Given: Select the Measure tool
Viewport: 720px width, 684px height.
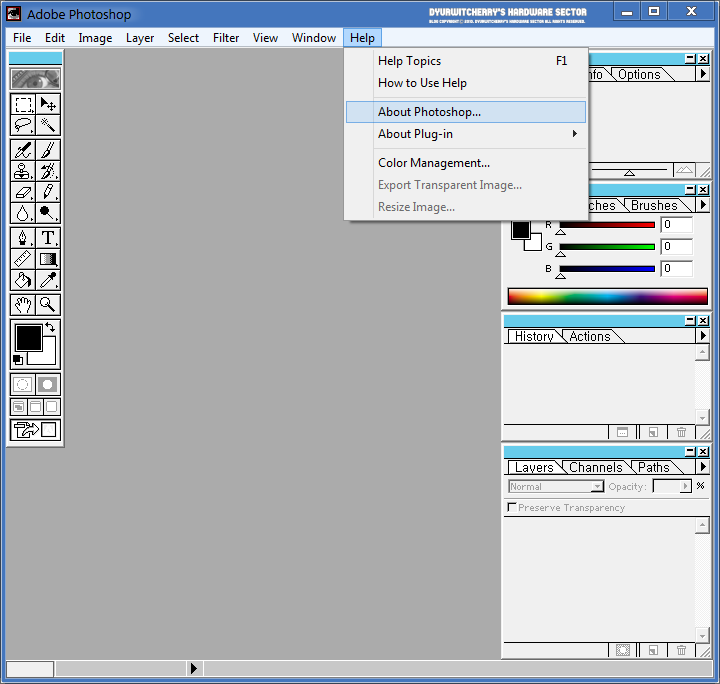Looking at the screenshot, I should coord(23,259).
